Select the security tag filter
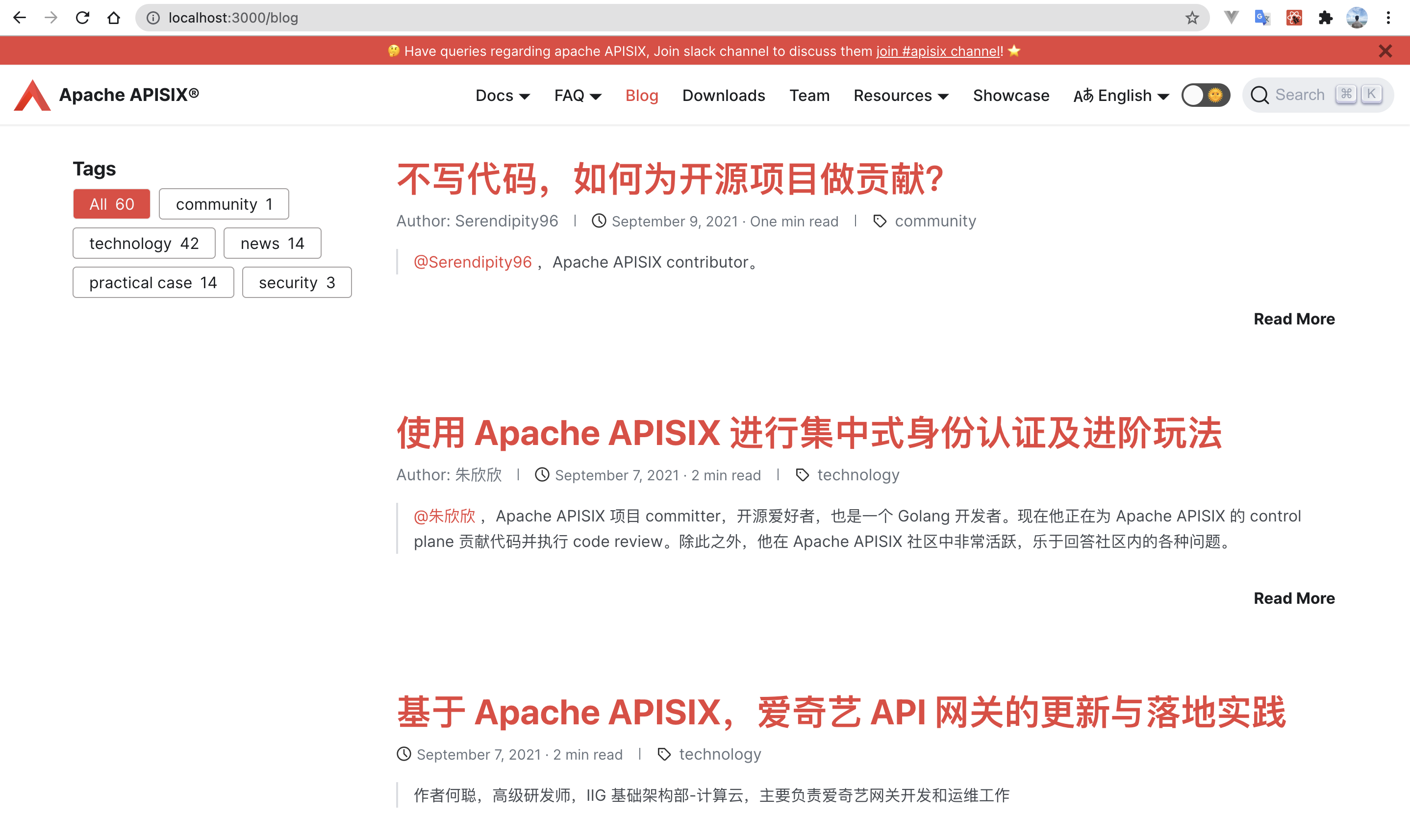Screen dimensions: 1410x840 pyautogui.click(x=297, y=282)
